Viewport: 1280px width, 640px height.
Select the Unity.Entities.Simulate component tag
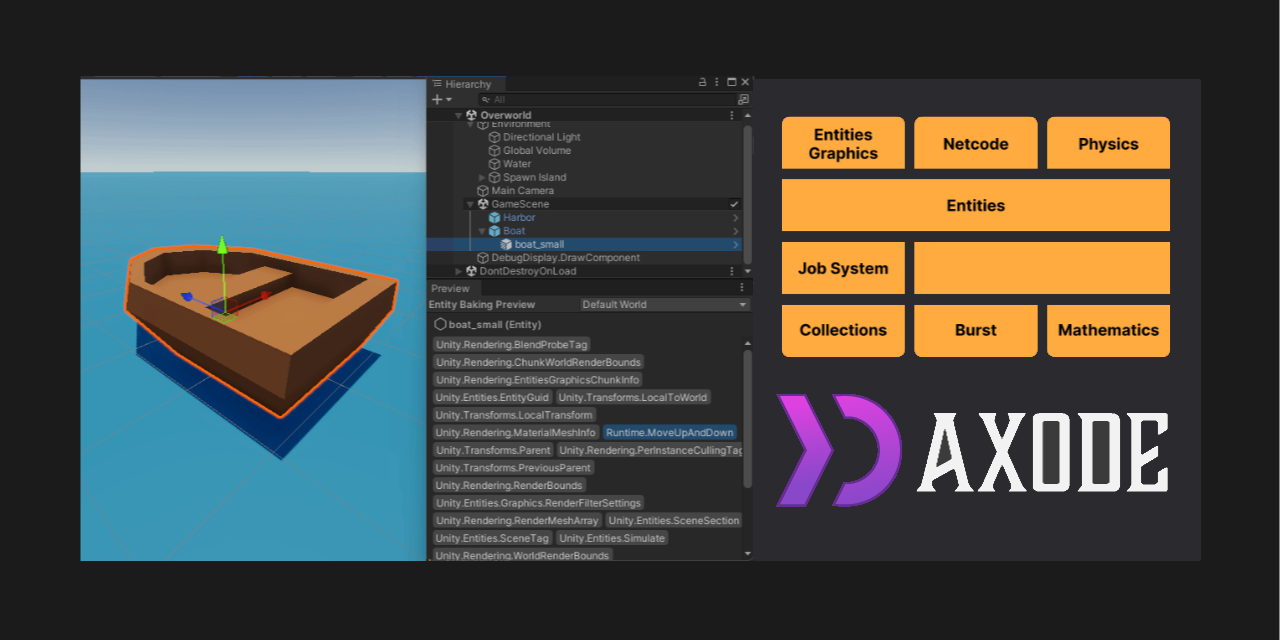pos(611,538)
